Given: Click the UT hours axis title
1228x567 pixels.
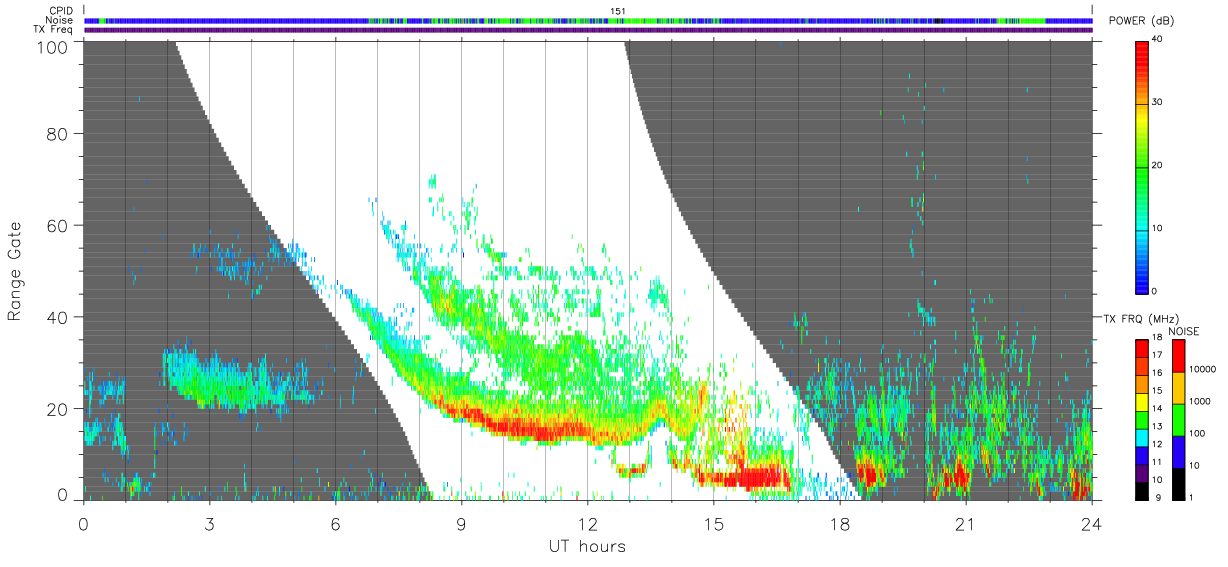Looking at the screenshot, I should click(x=587, y=546).
